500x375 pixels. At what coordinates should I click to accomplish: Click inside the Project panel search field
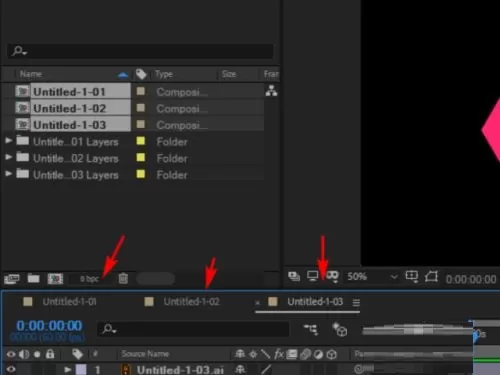point(140,51)
